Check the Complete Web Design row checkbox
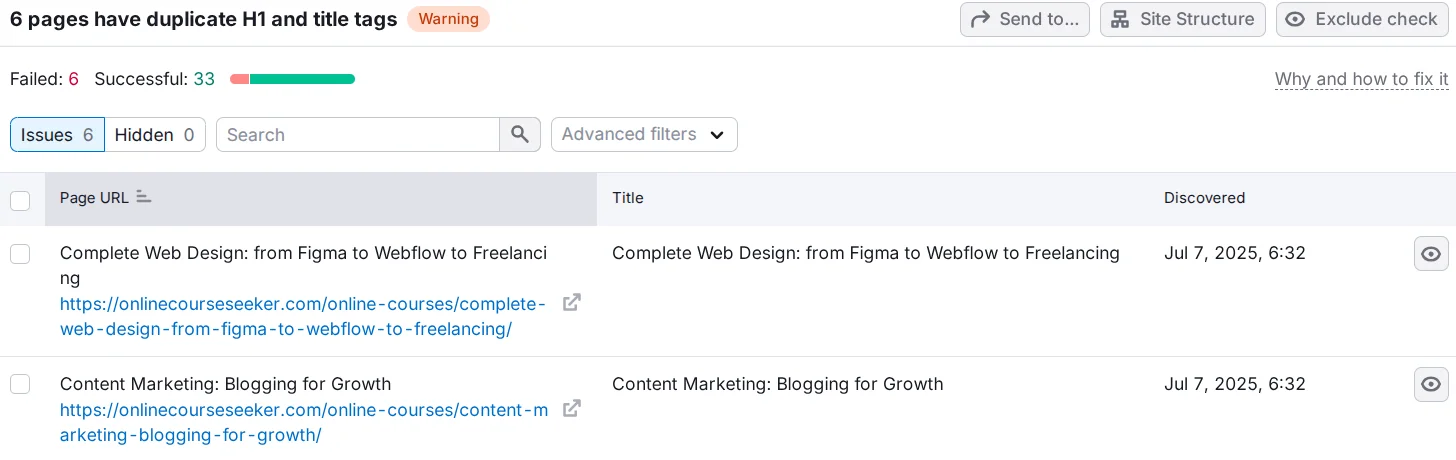 click(20, 254)
